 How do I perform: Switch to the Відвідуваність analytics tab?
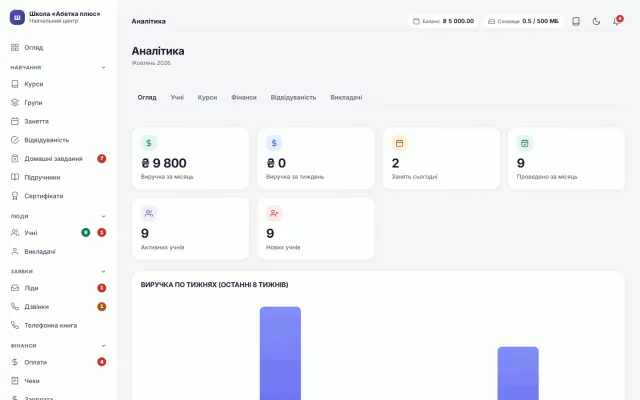click(293, 98)
